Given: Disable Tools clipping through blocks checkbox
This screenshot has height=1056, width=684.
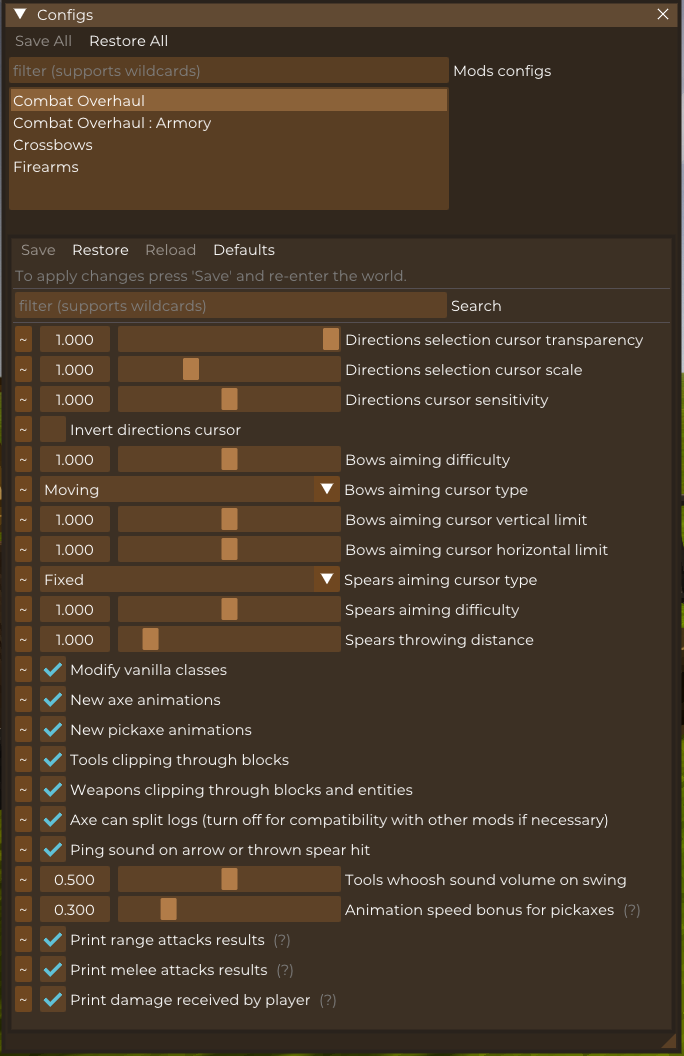Looking at the screenshot, I should coord(53,760).
